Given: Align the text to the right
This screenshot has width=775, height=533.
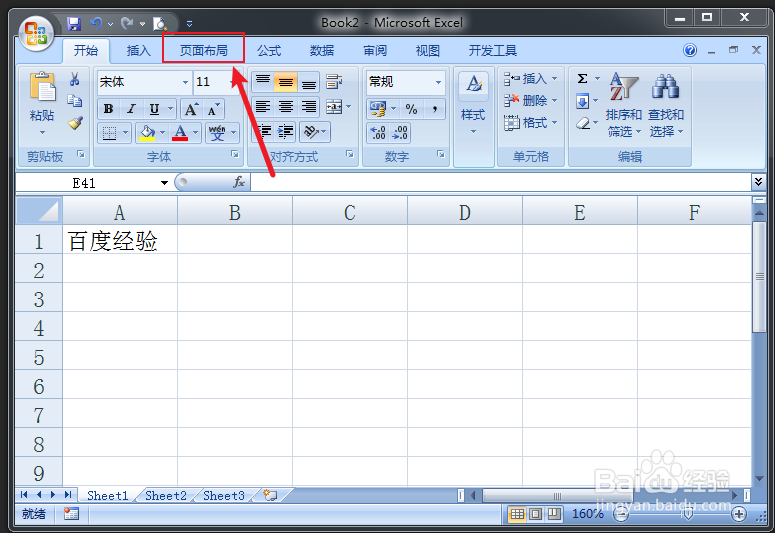Looking at the screenshot, I should 309,107.
